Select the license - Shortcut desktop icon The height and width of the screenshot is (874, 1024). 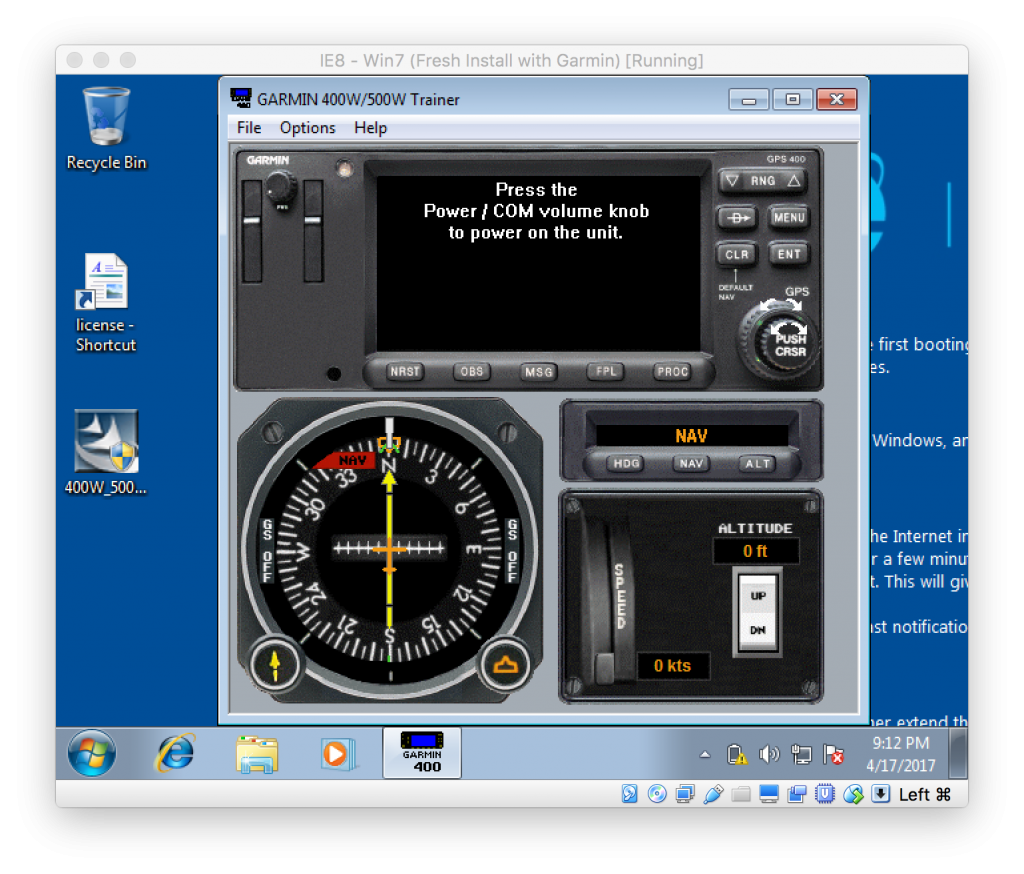106,302
